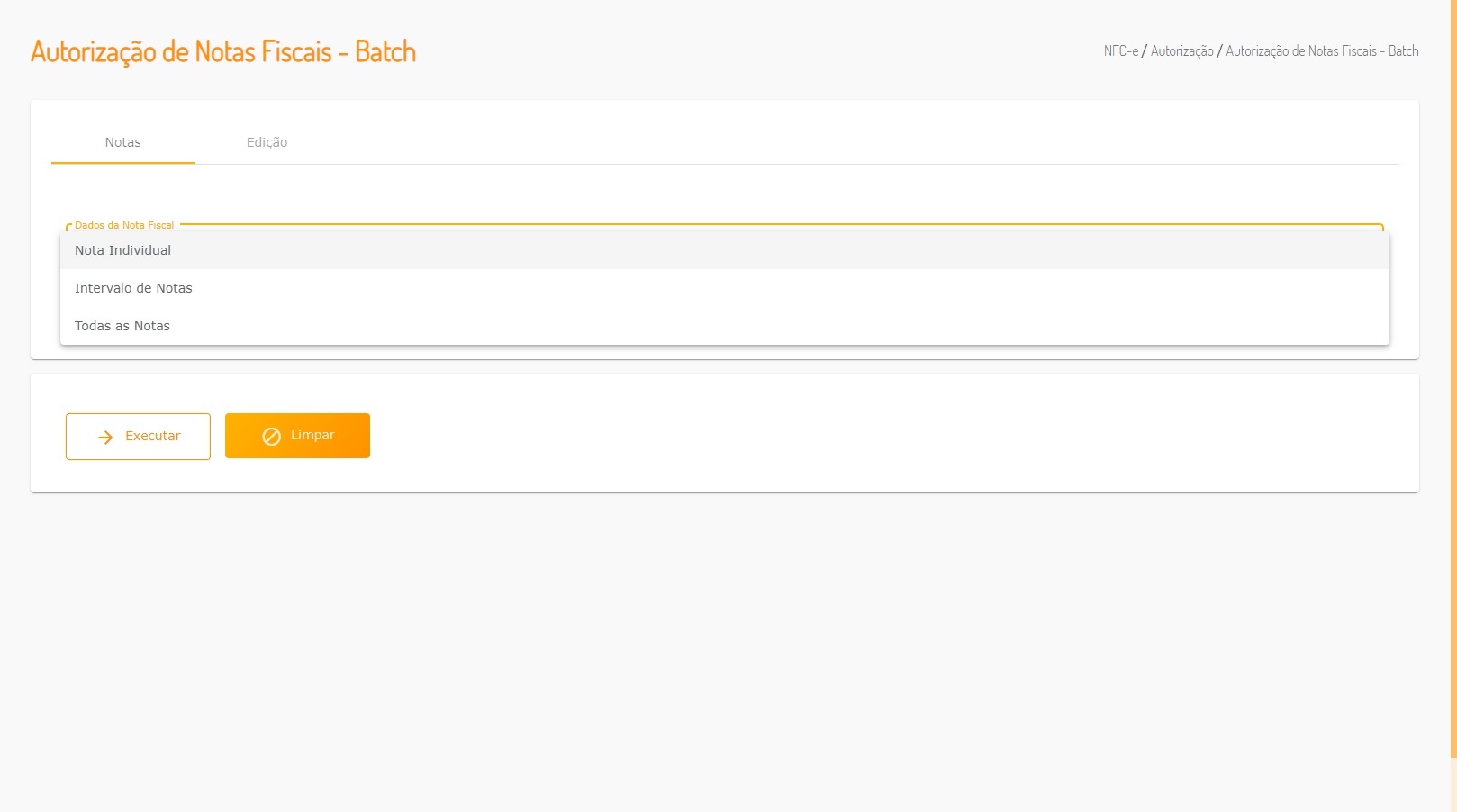Open the Autorização breadcrumb link
The image size is (1457, 812).
click(1181, 51)
